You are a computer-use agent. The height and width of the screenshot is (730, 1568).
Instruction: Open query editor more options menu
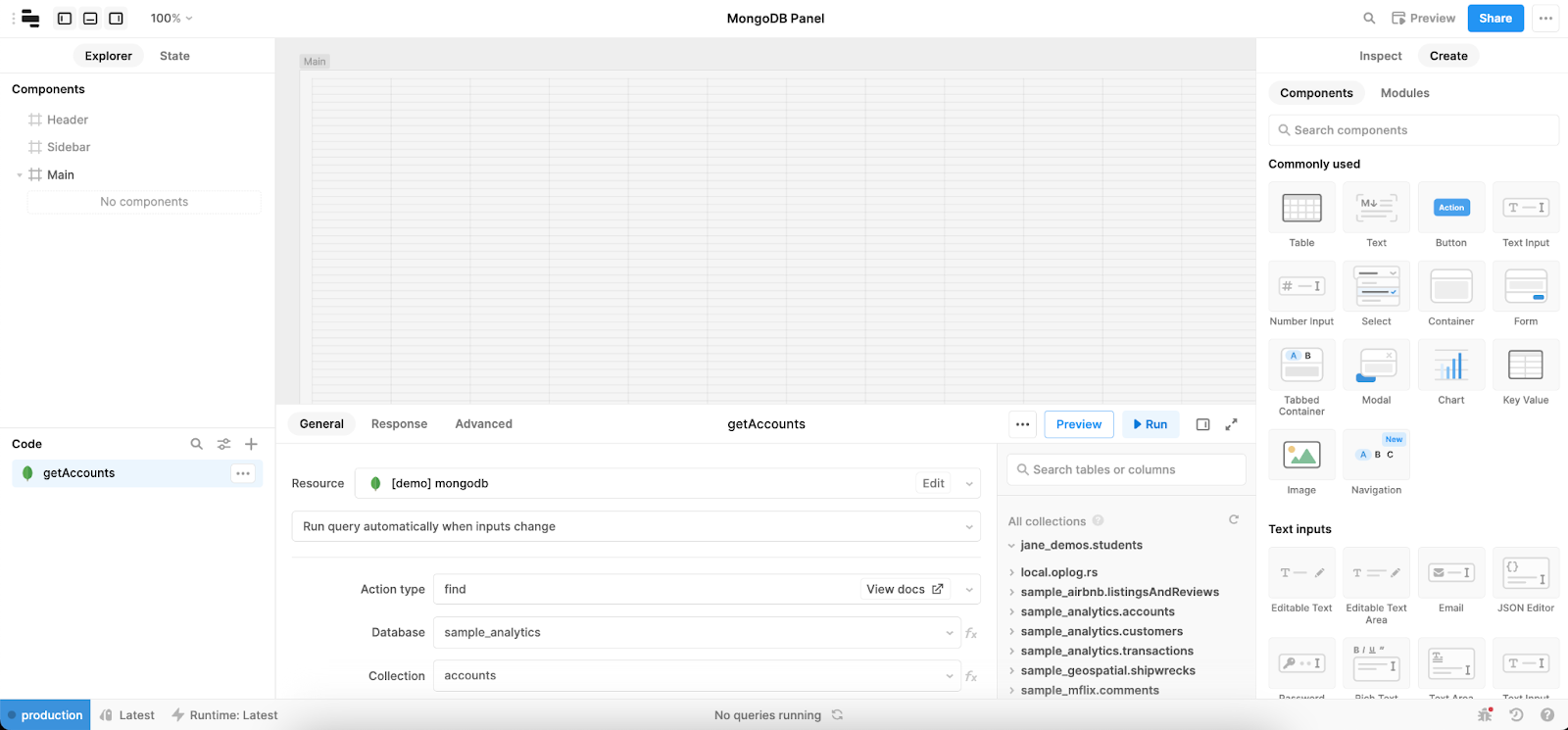click(1022, 424)
